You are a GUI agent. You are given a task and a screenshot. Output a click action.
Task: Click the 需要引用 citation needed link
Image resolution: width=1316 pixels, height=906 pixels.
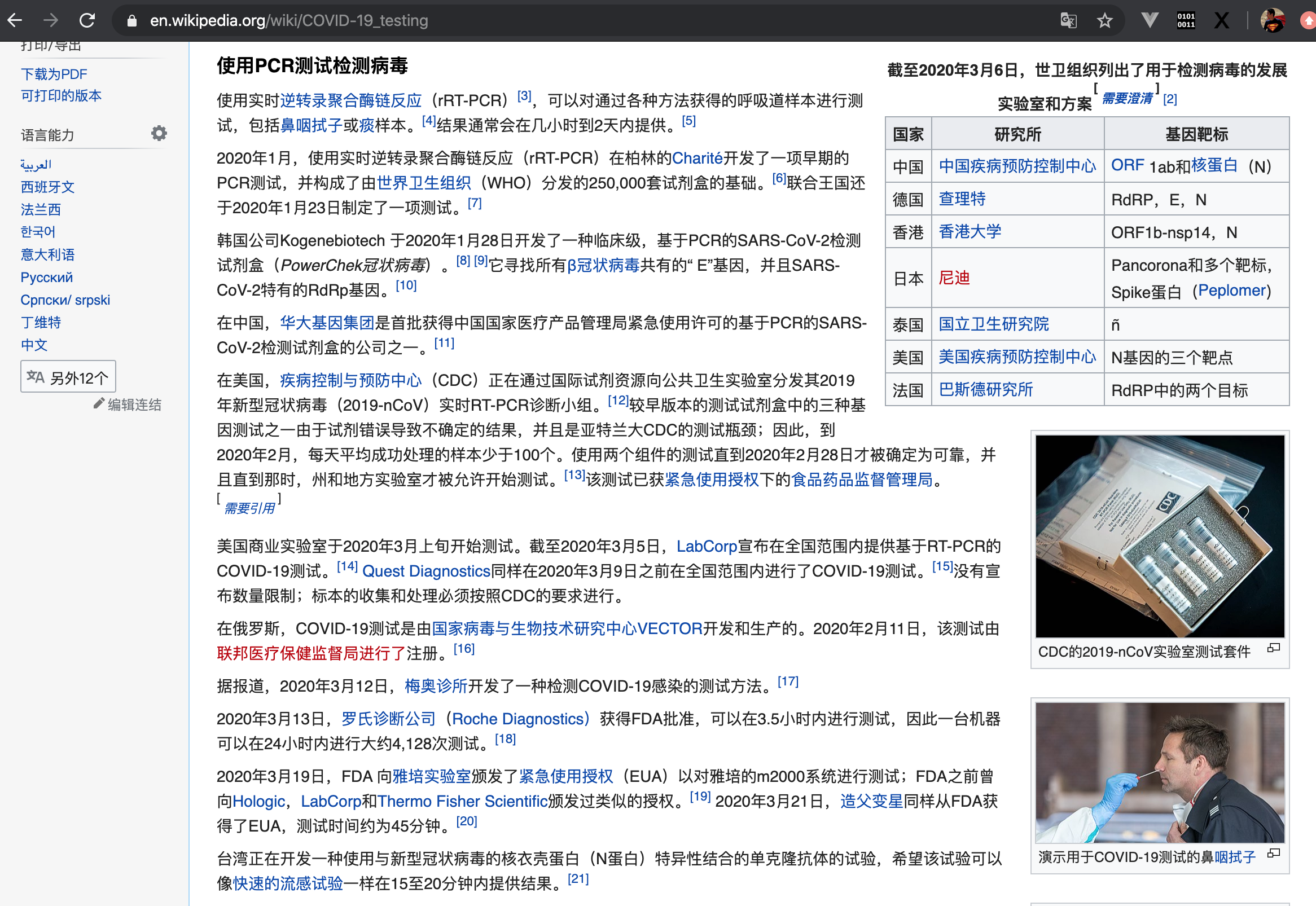249,508
